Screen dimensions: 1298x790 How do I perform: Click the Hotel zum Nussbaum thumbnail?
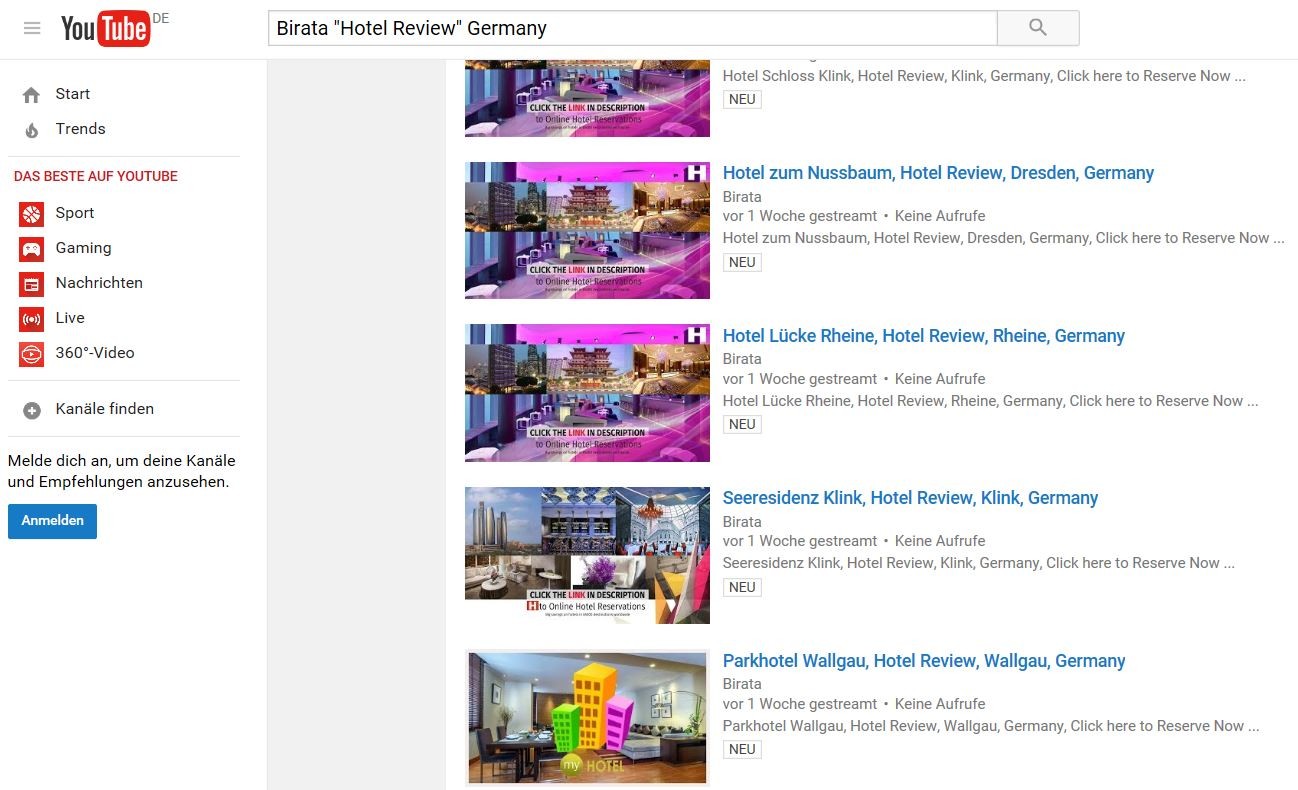coord(587,230)
